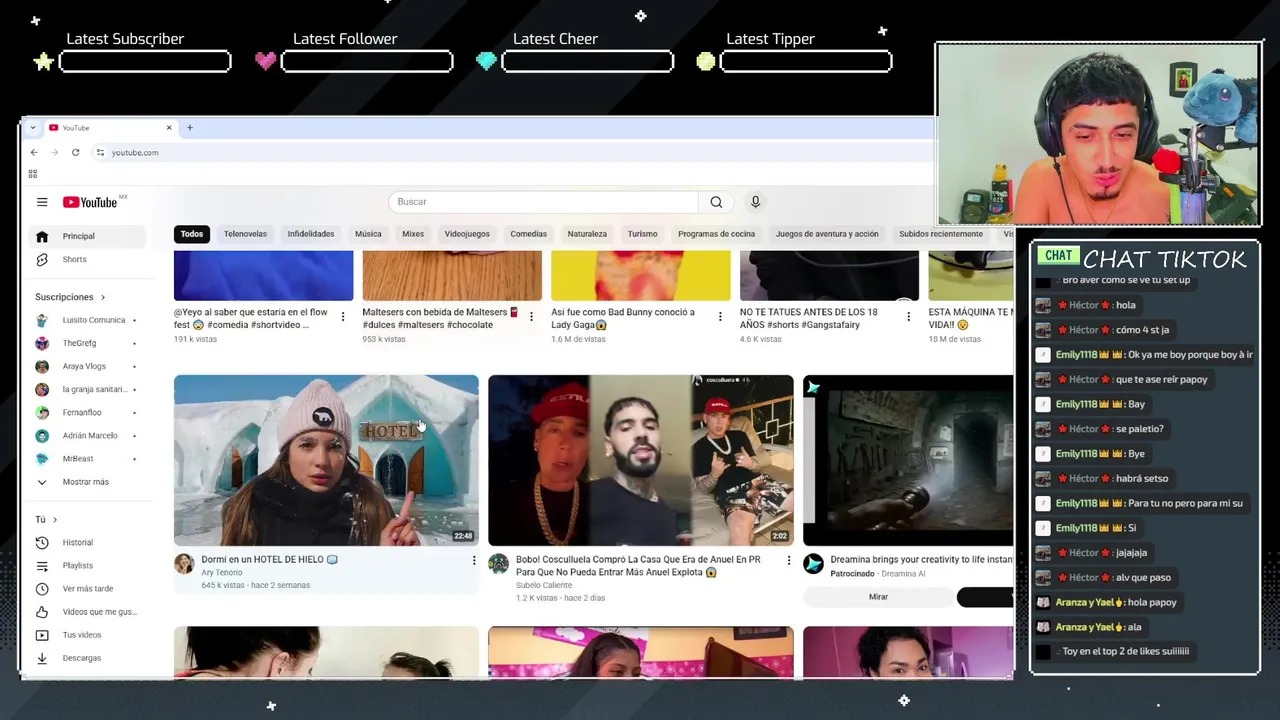Image resolution: width=1280 pixels, height=720 pixels.
Task: Open Maltesers con bebida de Maltesers title
Action: [x=440, y=318]
